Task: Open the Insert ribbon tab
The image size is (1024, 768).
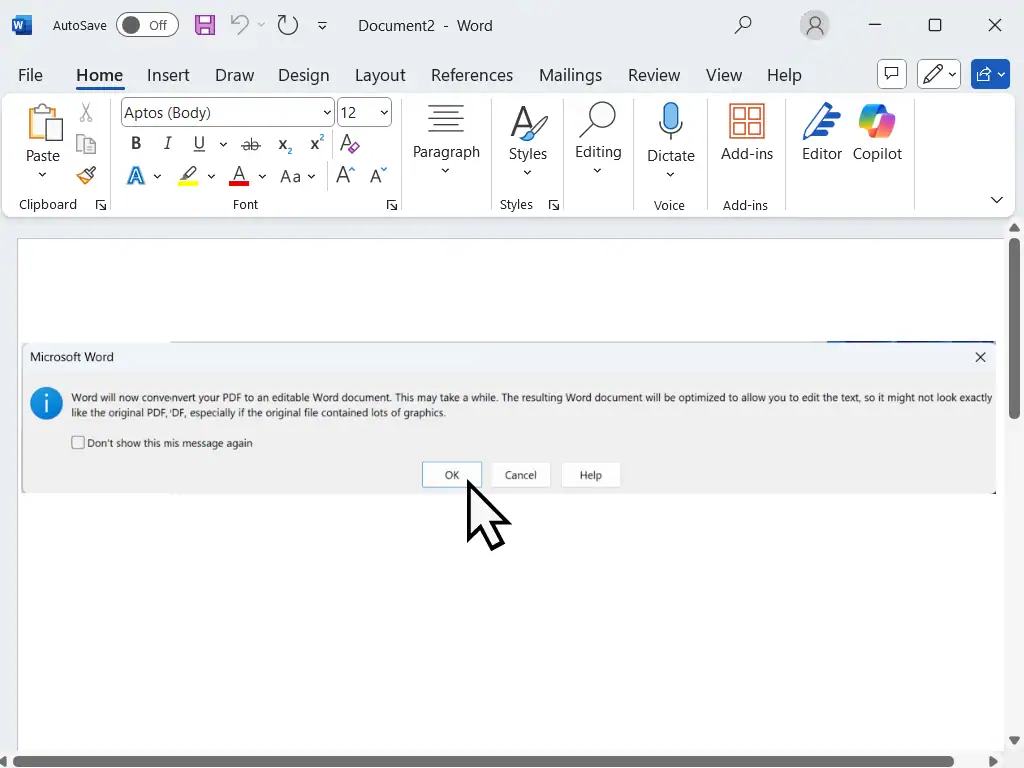Action: [168, 75]
